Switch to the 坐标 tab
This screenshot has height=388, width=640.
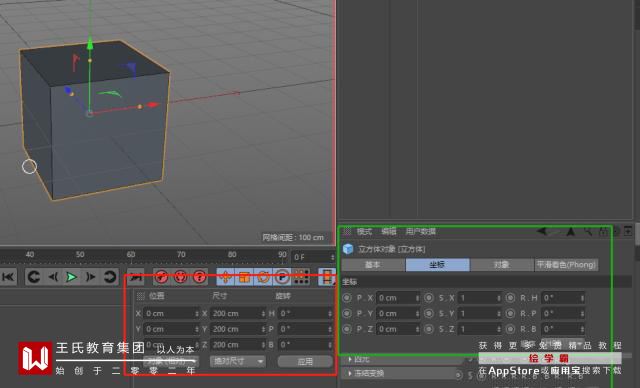[437, 265]
